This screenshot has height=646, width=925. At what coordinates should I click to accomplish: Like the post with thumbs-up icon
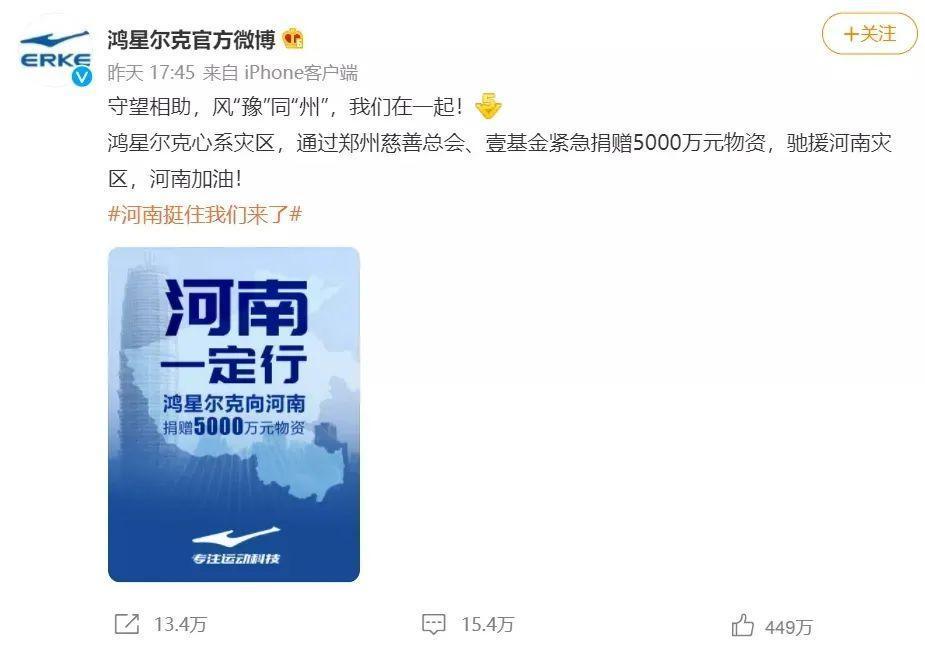(743, 625)
